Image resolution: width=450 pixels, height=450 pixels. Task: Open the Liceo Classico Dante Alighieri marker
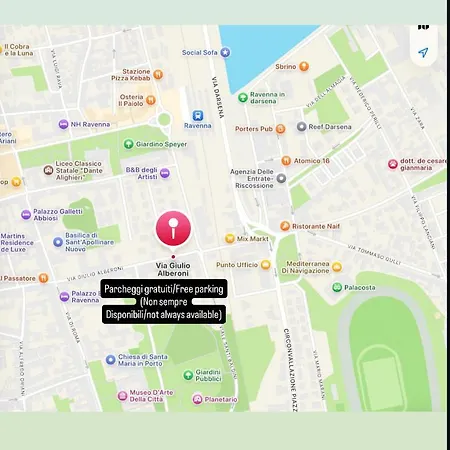pos(49,170)
